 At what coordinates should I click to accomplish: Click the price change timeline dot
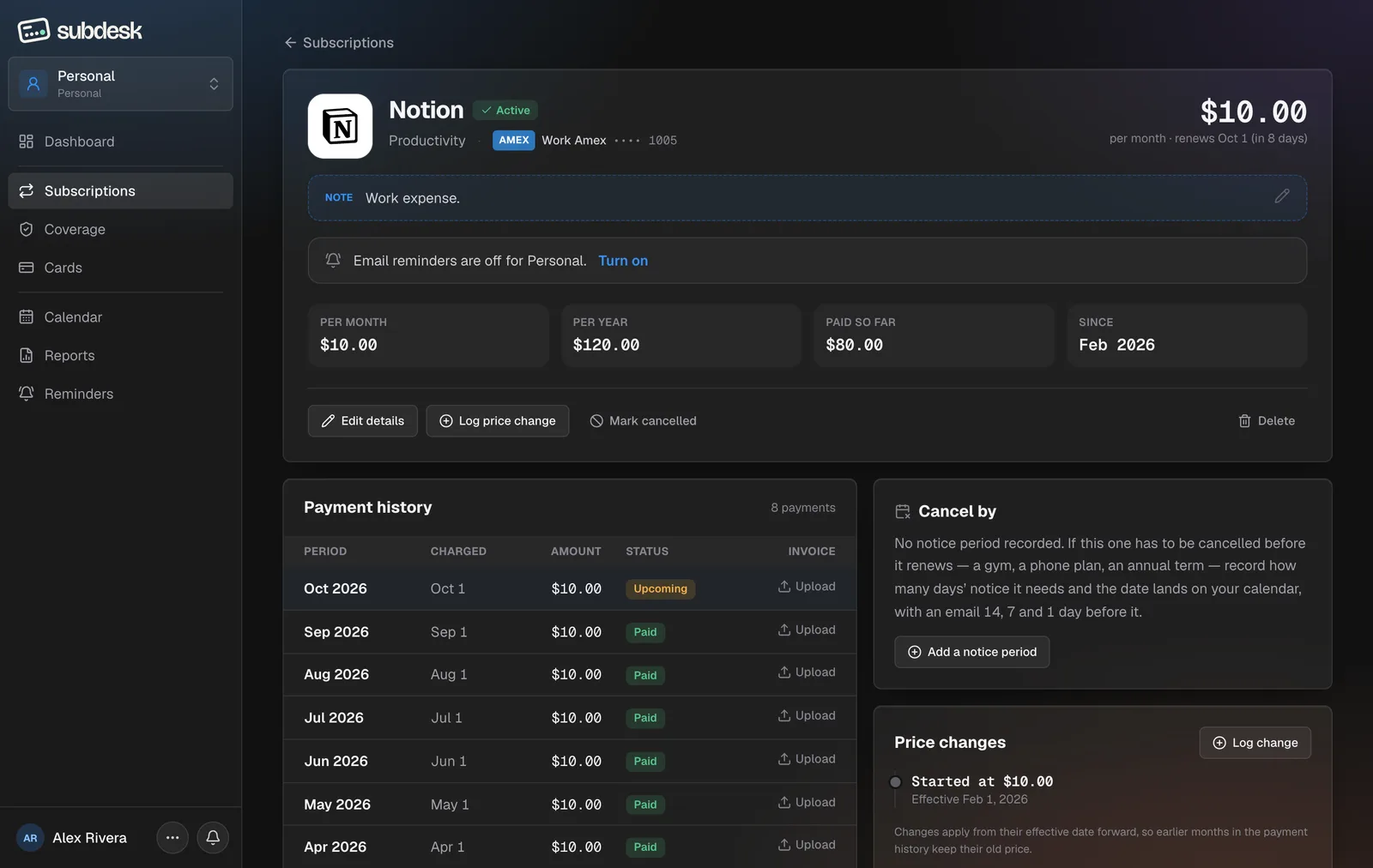click(x=895, y=781)
